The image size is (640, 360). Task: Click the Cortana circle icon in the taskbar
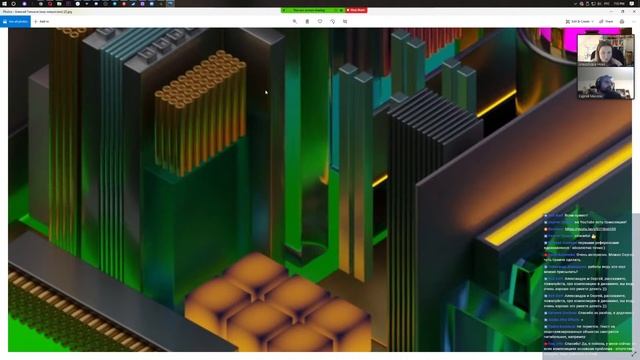click(13, 4)
